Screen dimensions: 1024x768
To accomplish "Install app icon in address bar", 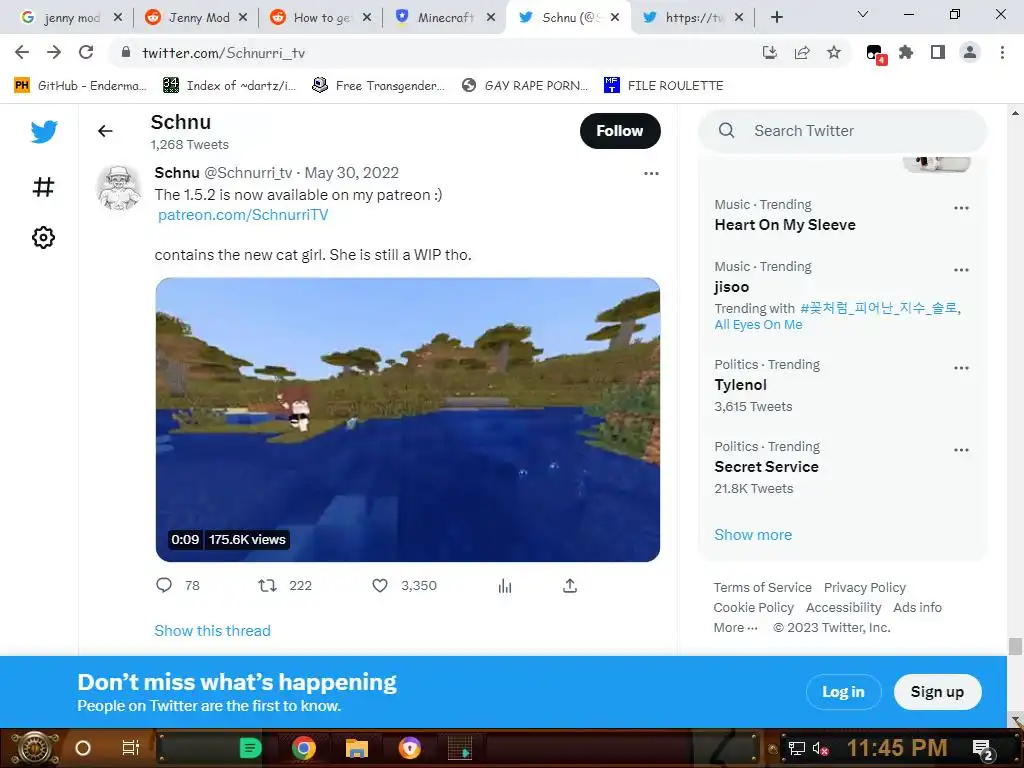I will click(770, 52).
